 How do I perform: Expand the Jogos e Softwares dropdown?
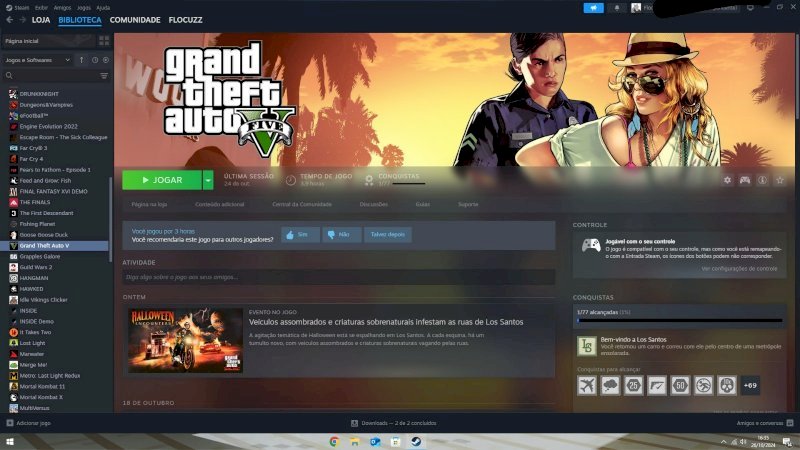(37, 60)
